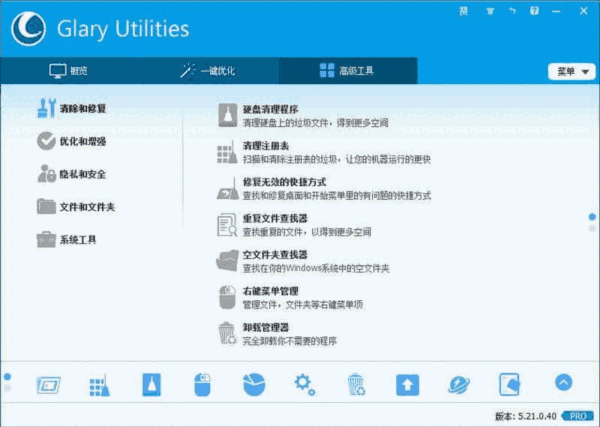This screenshot has width=600, height=427.
Task: Launch the 清理注册表 registry cleaner icon
Action: click(227, 152)
